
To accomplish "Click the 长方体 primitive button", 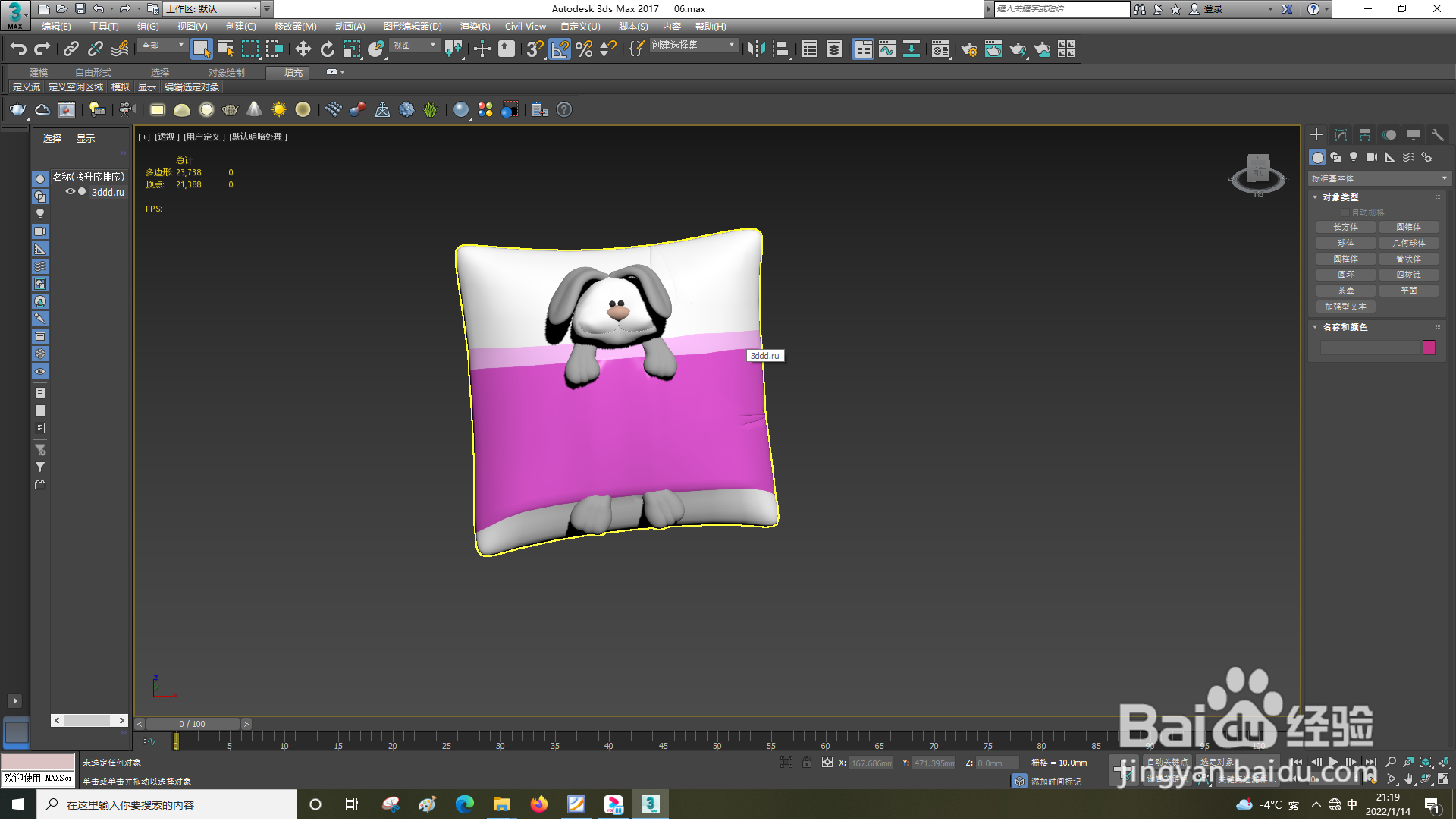I will [x=1346, y=228].
